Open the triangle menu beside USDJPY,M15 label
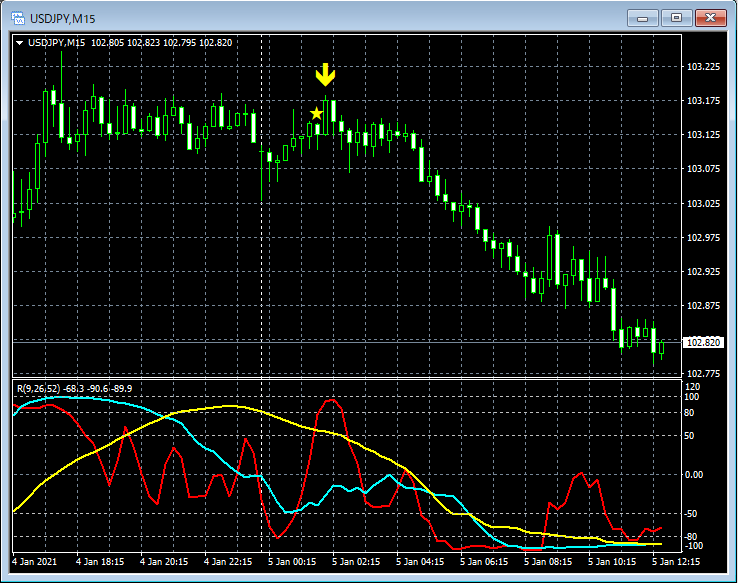This screenshot has width=738, height=583. coord(19,42)
